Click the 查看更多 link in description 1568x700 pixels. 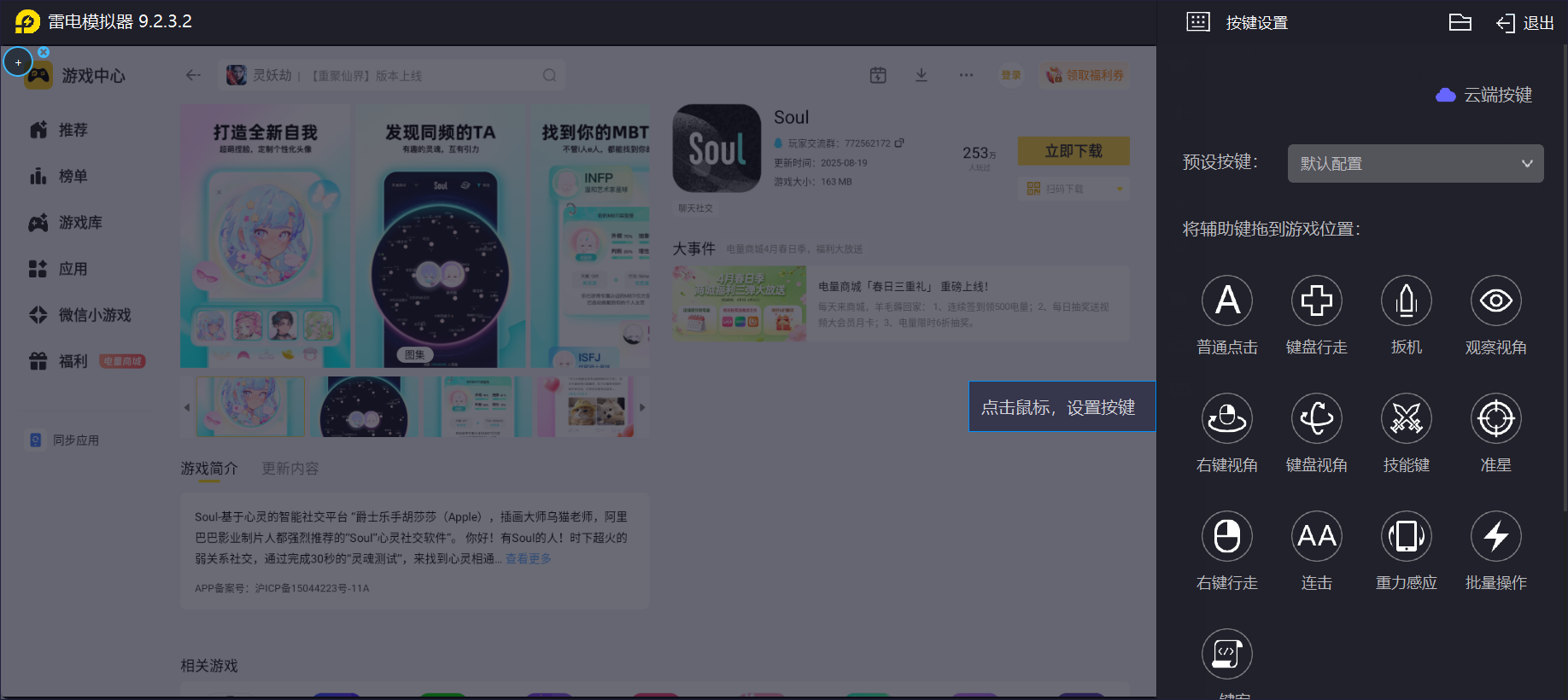tap(529, 559)
